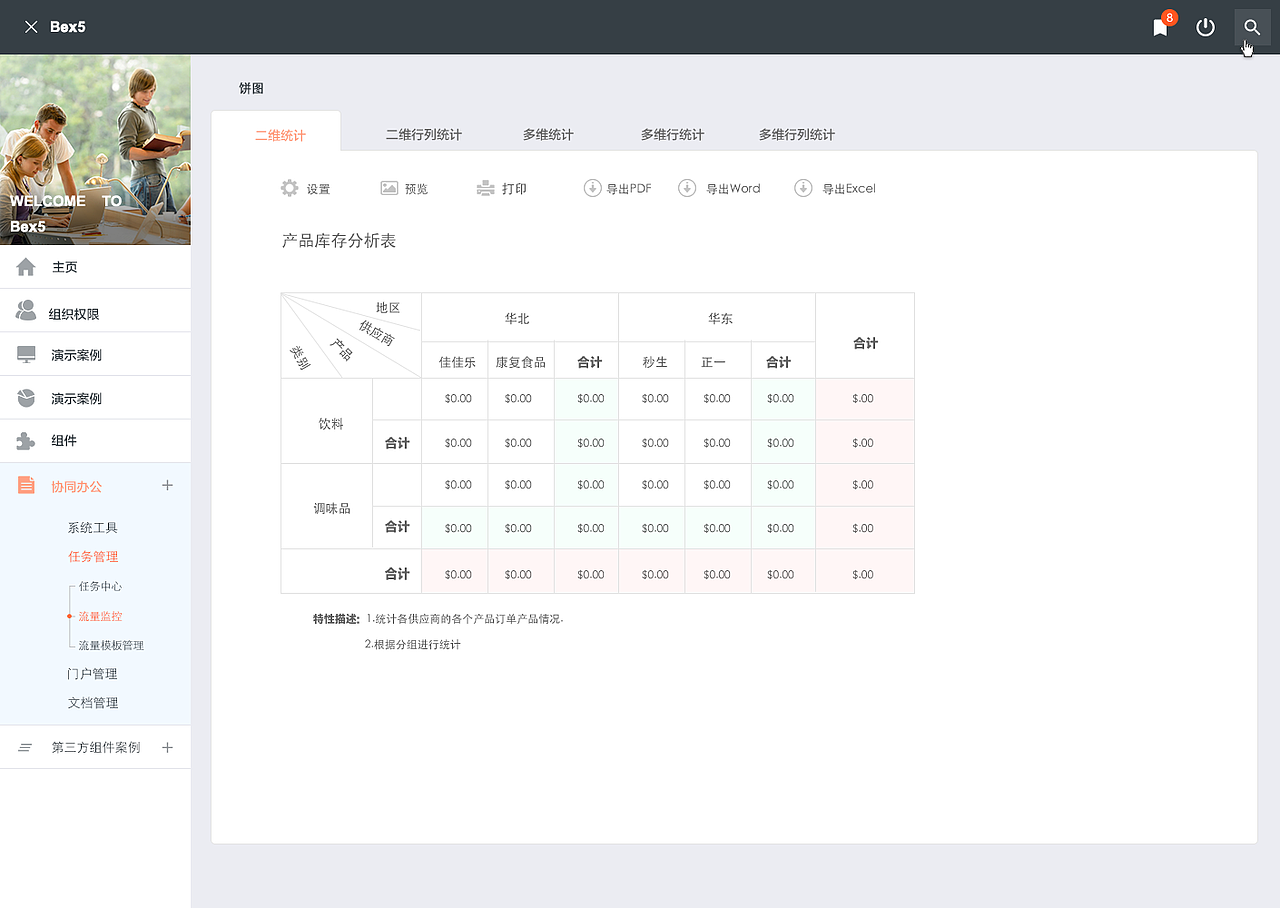The image size is (1280, 908).
Task: Open the 多维行统计 tab
Action: tap(672, 135)
